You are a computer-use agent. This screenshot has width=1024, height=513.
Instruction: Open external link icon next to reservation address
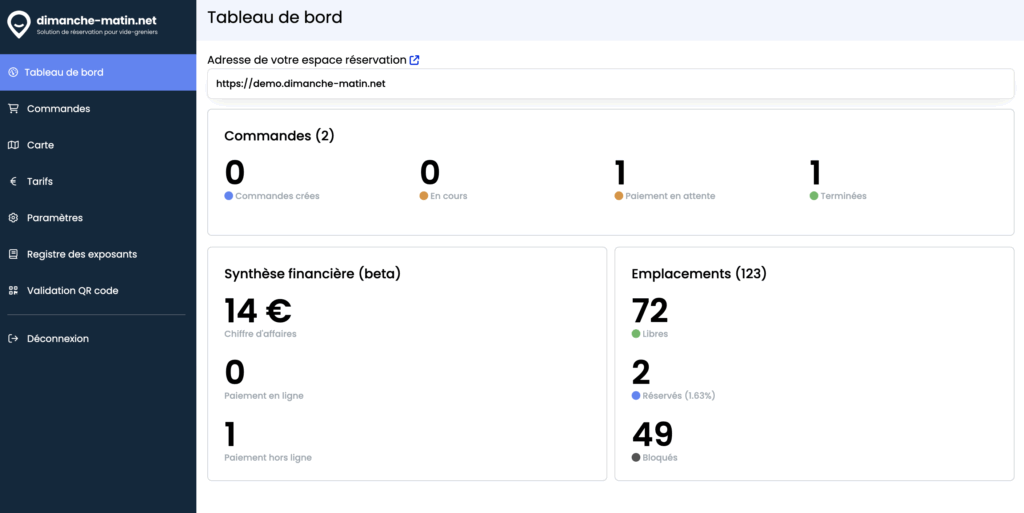[414, 60]
